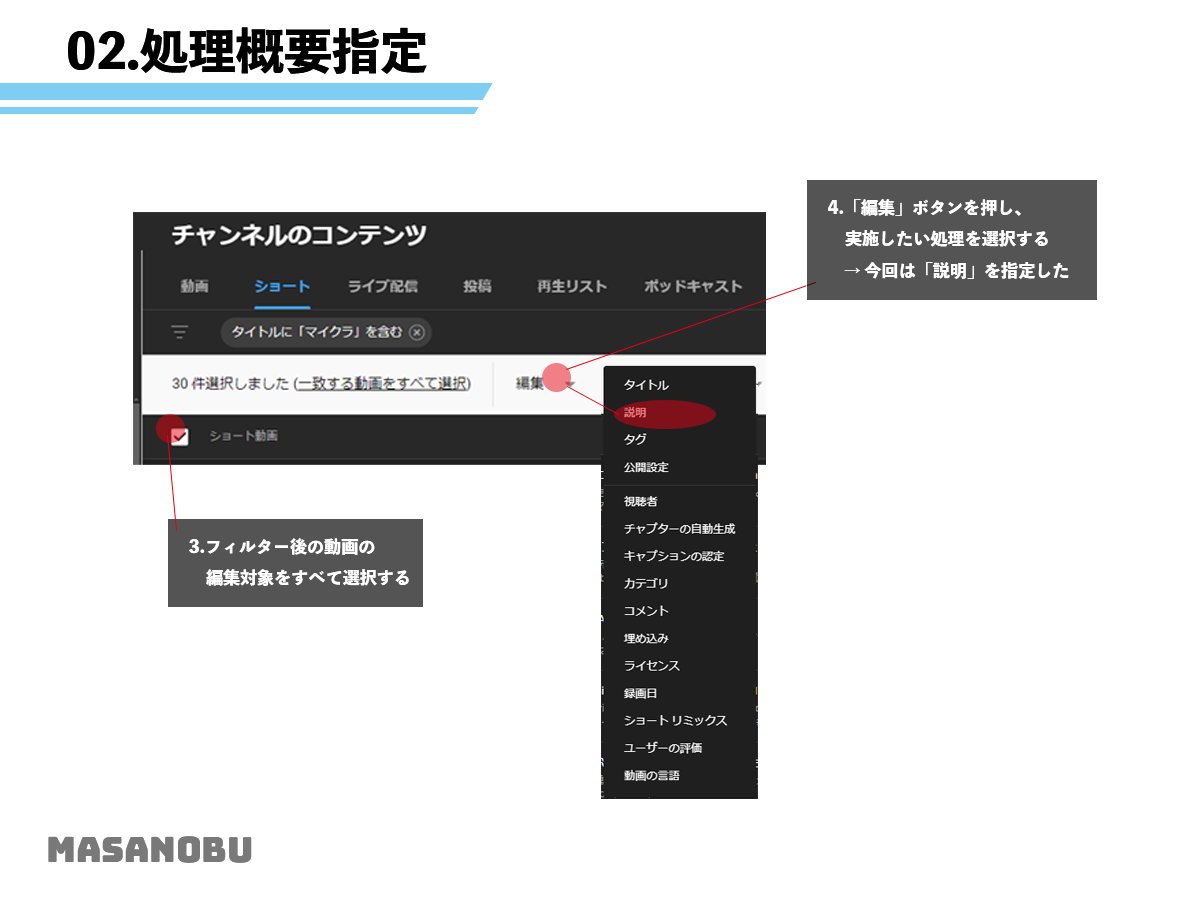The height and width of the screenshot is (900, 1200).
Task: Click the 'タイトルに「マイクラ」を含む' filter chip label
Action: point(317,333)
